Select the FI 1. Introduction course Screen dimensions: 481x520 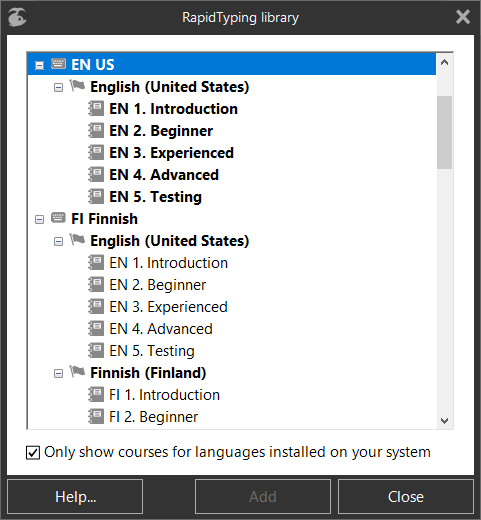pos(165,395)
